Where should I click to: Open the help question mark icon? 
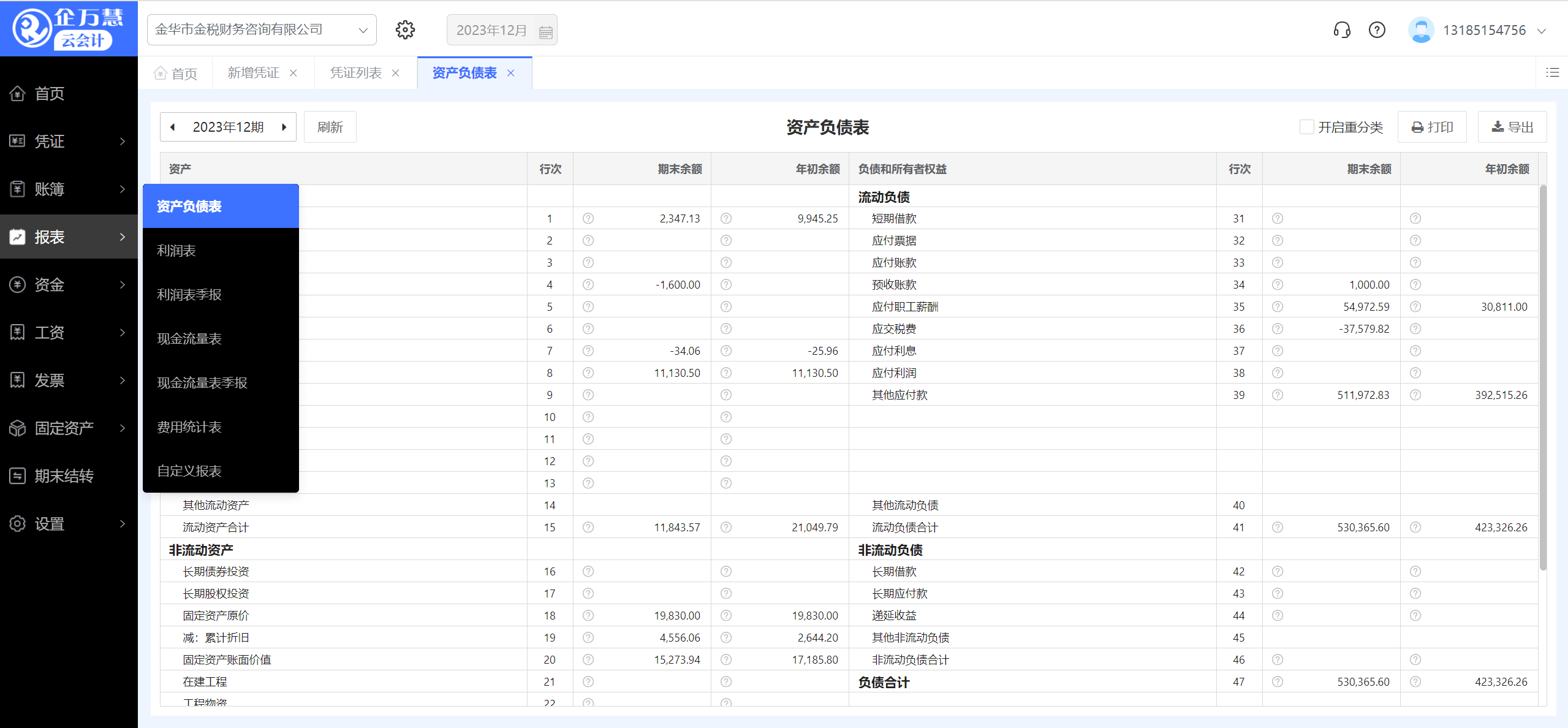point(1376,29)
